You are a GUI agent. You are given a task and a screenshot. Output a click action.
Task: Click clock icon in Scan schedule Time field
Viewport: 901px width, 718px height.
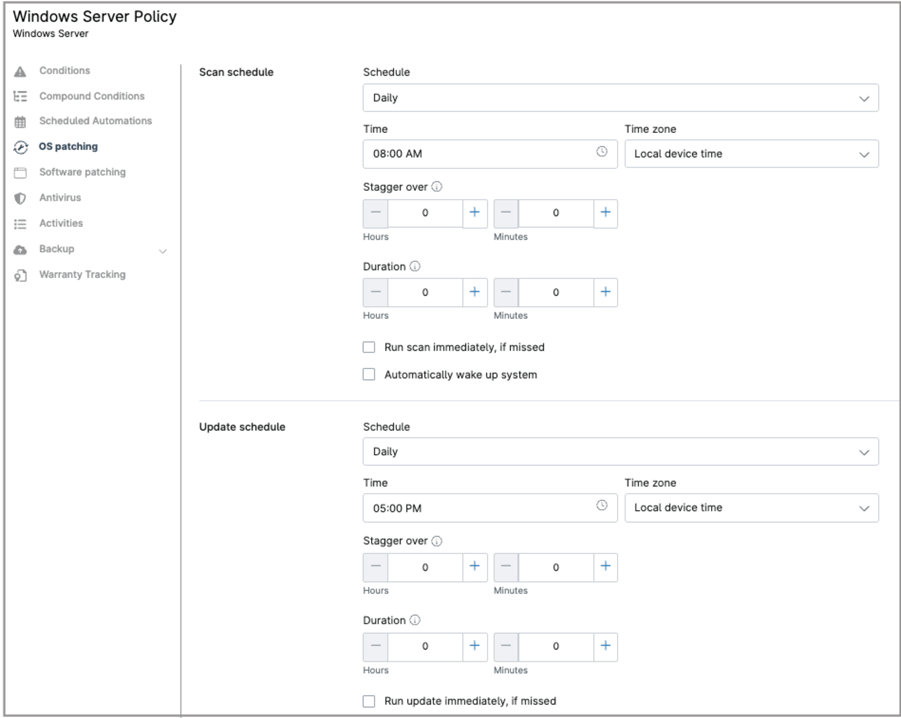point(602,152)
